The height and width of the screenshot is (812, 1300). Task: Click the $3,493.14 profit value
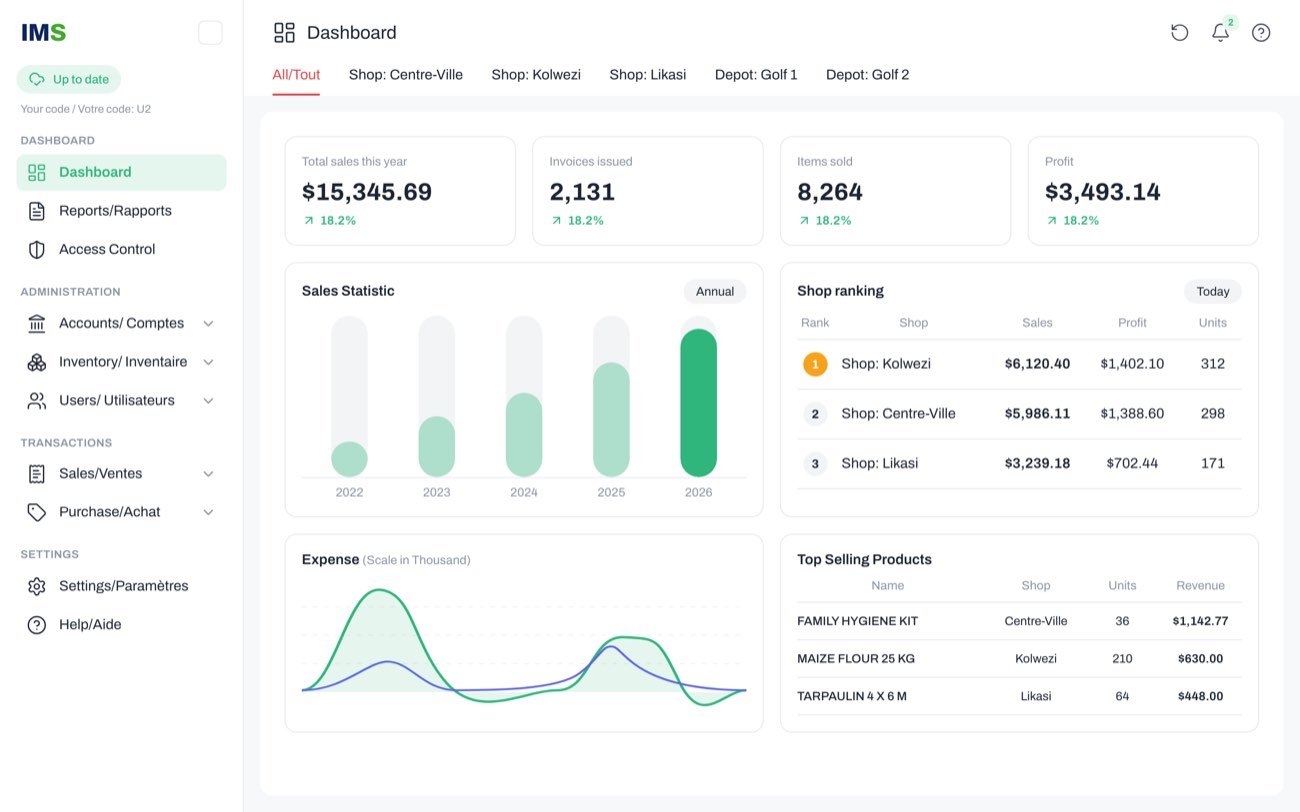click(x=1103, y=192)
